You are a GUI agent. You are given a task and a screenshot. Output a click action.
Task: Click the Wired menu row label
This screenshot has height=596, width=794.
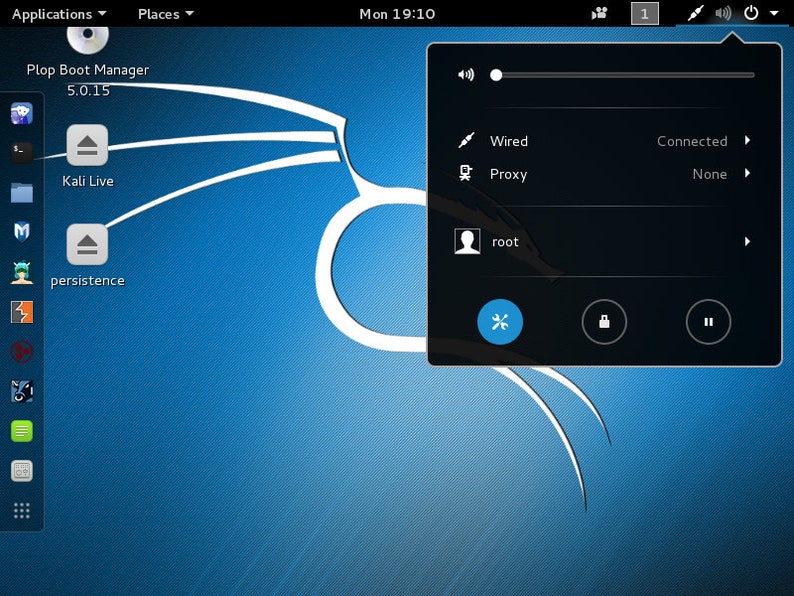click(508, 141)
